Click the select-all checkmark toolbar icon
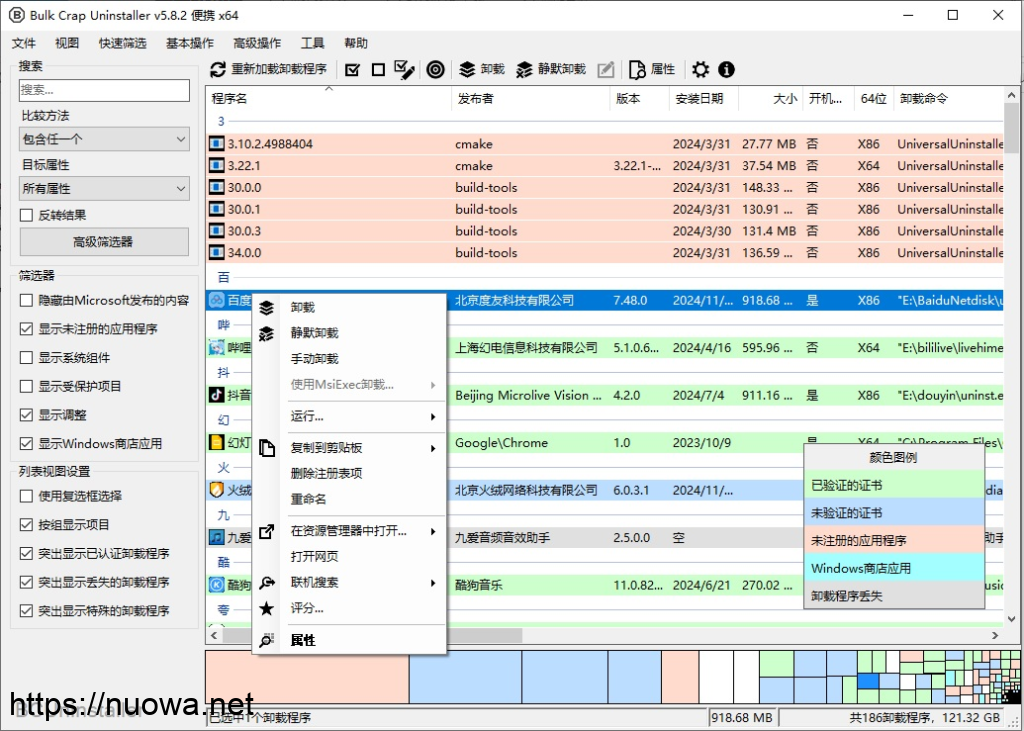Viewport: 1024px width, 731px height. point(352,70)
